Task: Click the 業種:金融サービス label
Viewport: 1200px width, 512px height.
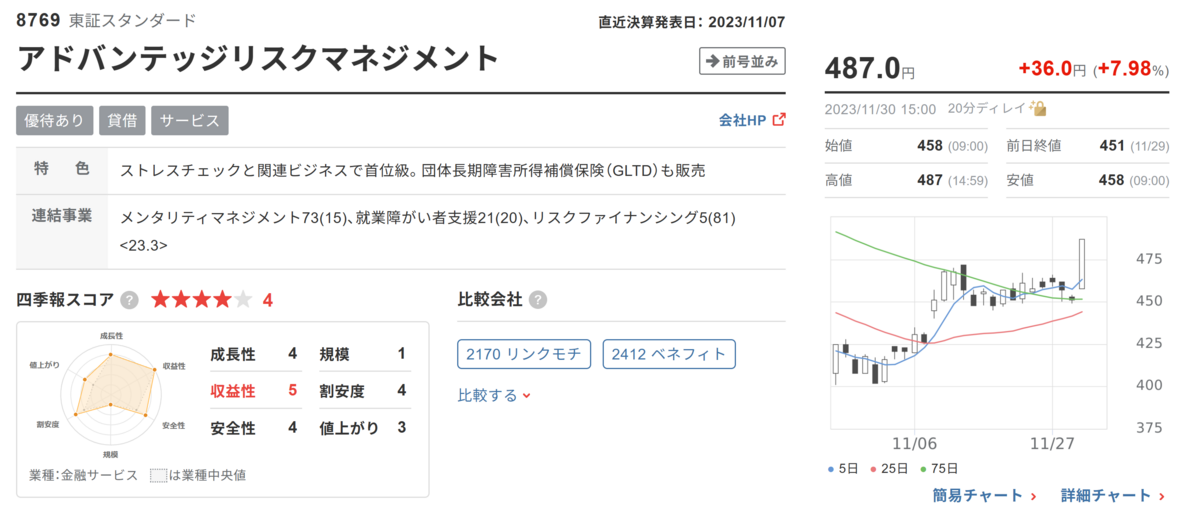Action: (84, 475)
